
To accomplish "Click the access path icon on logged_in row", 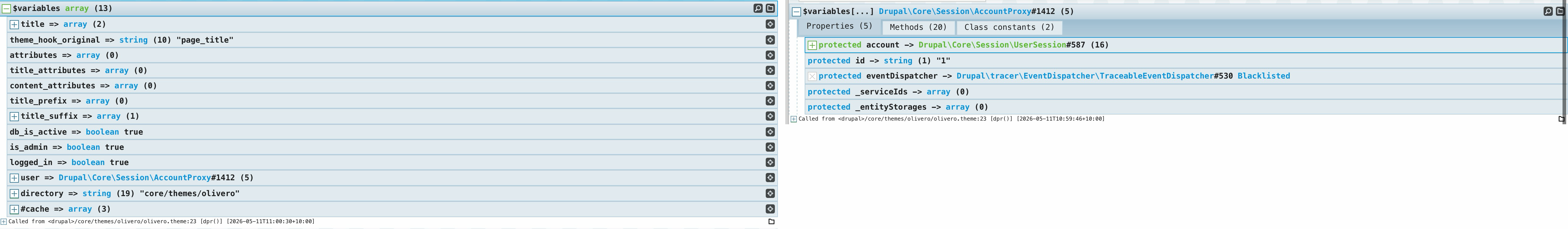I will pos(770,163).
